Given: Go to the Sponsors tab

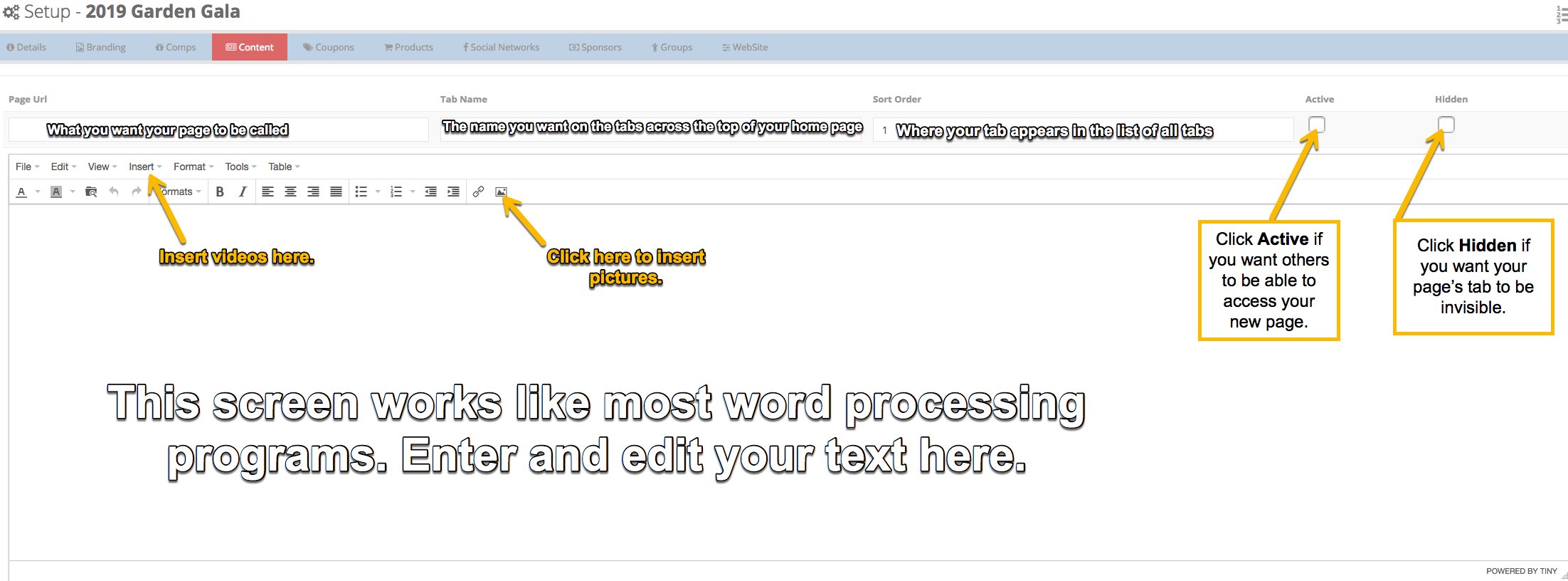Looking at the screenshot, I should pos(595,47).
